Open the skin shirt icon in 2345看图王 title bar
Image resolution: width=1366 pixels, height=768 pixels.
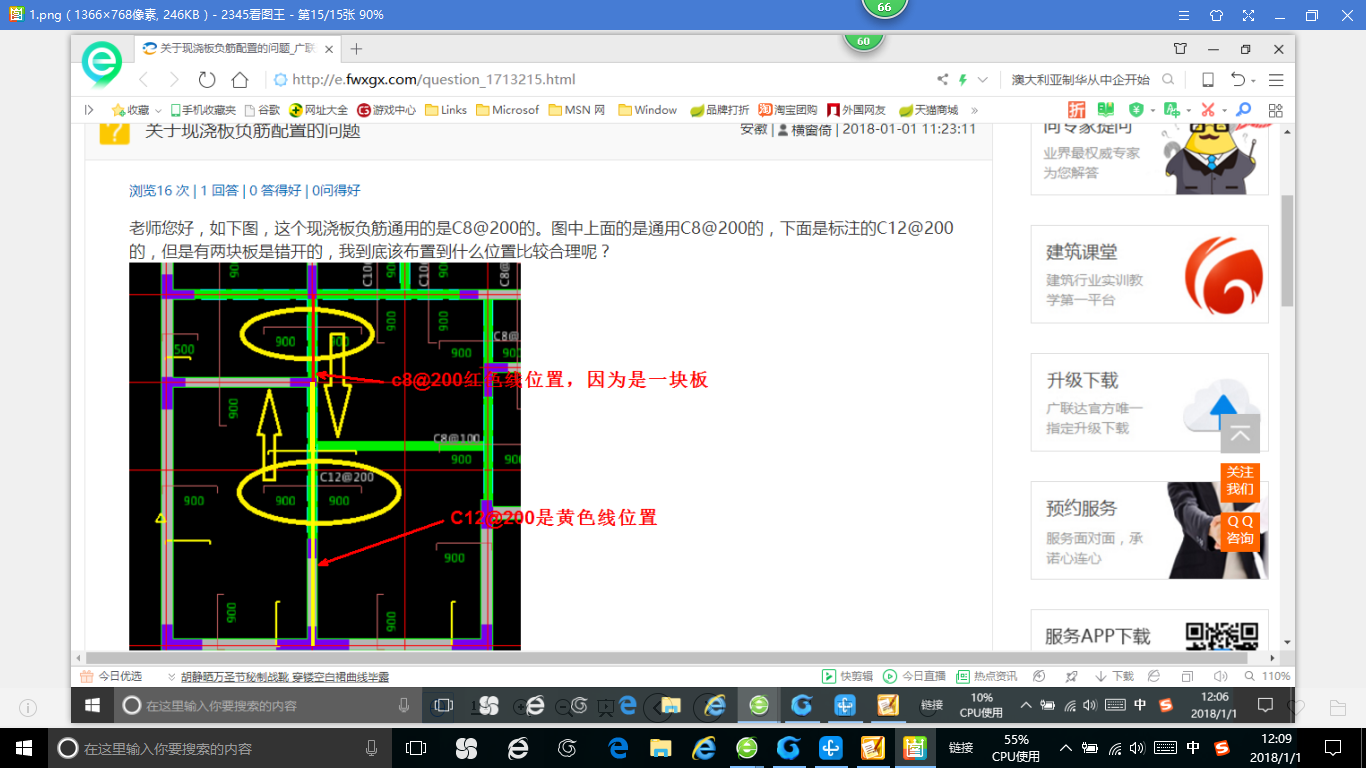[x=1216, y=15]
